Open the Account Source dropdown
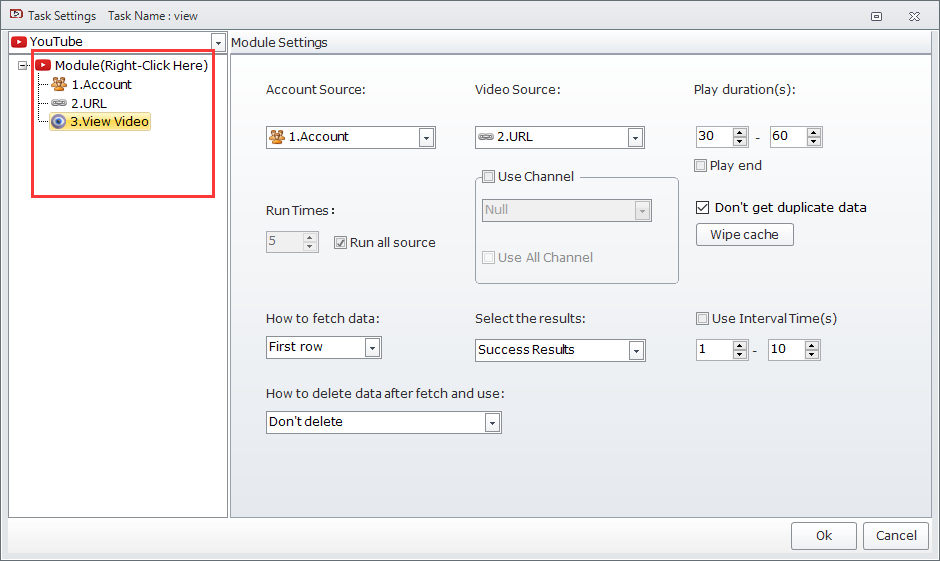Viewport: 940px width, 561px height. pos(426,138)
